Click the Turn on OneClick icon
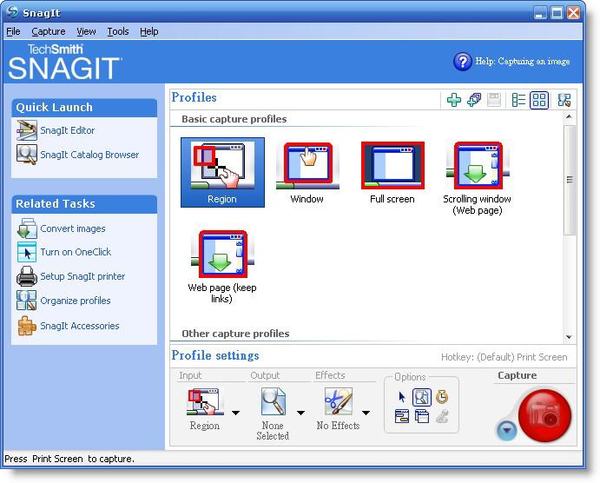The width and height of the screenshot is (600, 483). click(x=27, y=252)
